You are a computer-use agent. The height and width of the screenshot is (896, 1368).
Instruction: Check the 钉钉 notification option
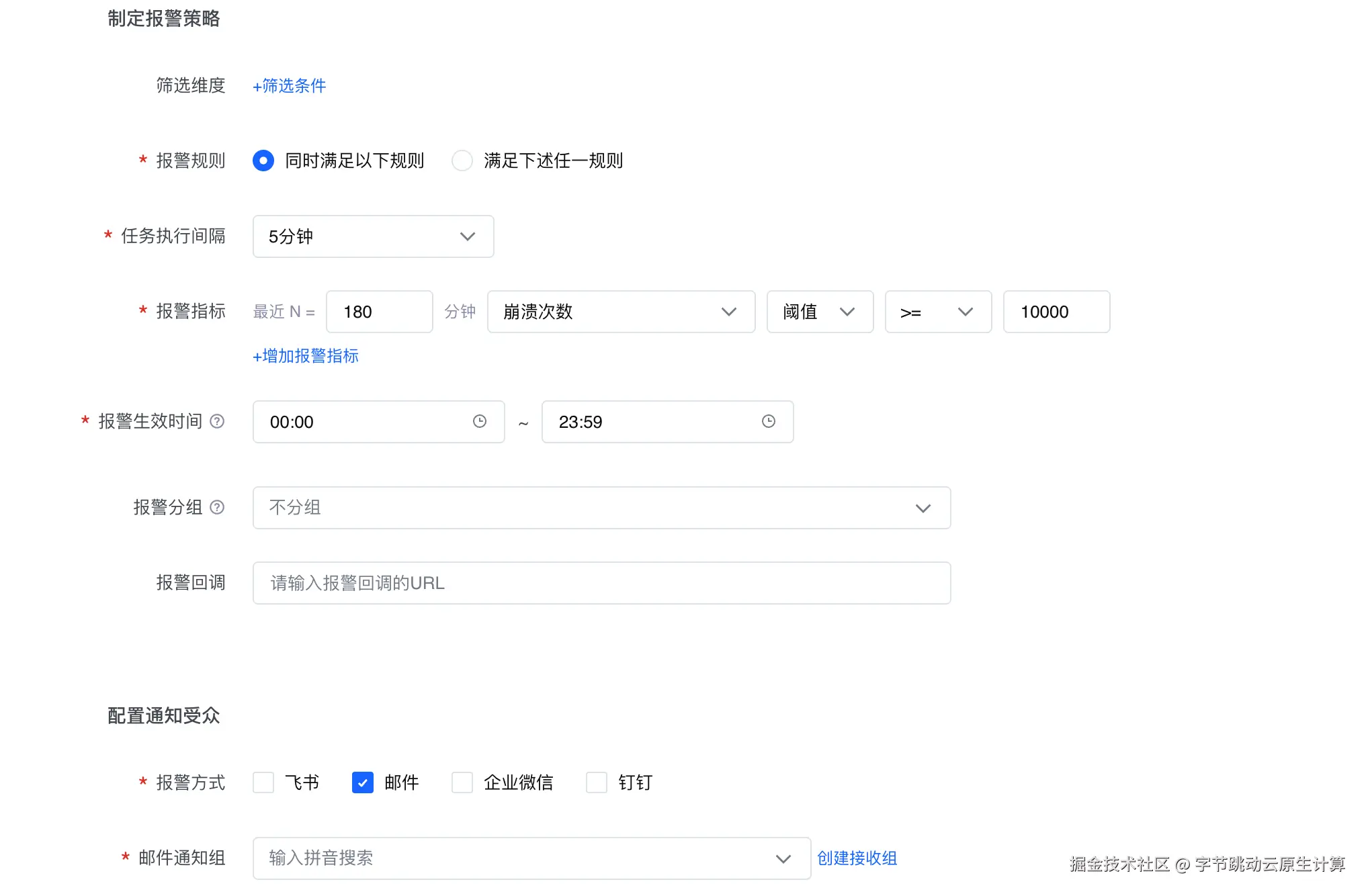click(597, 782)
